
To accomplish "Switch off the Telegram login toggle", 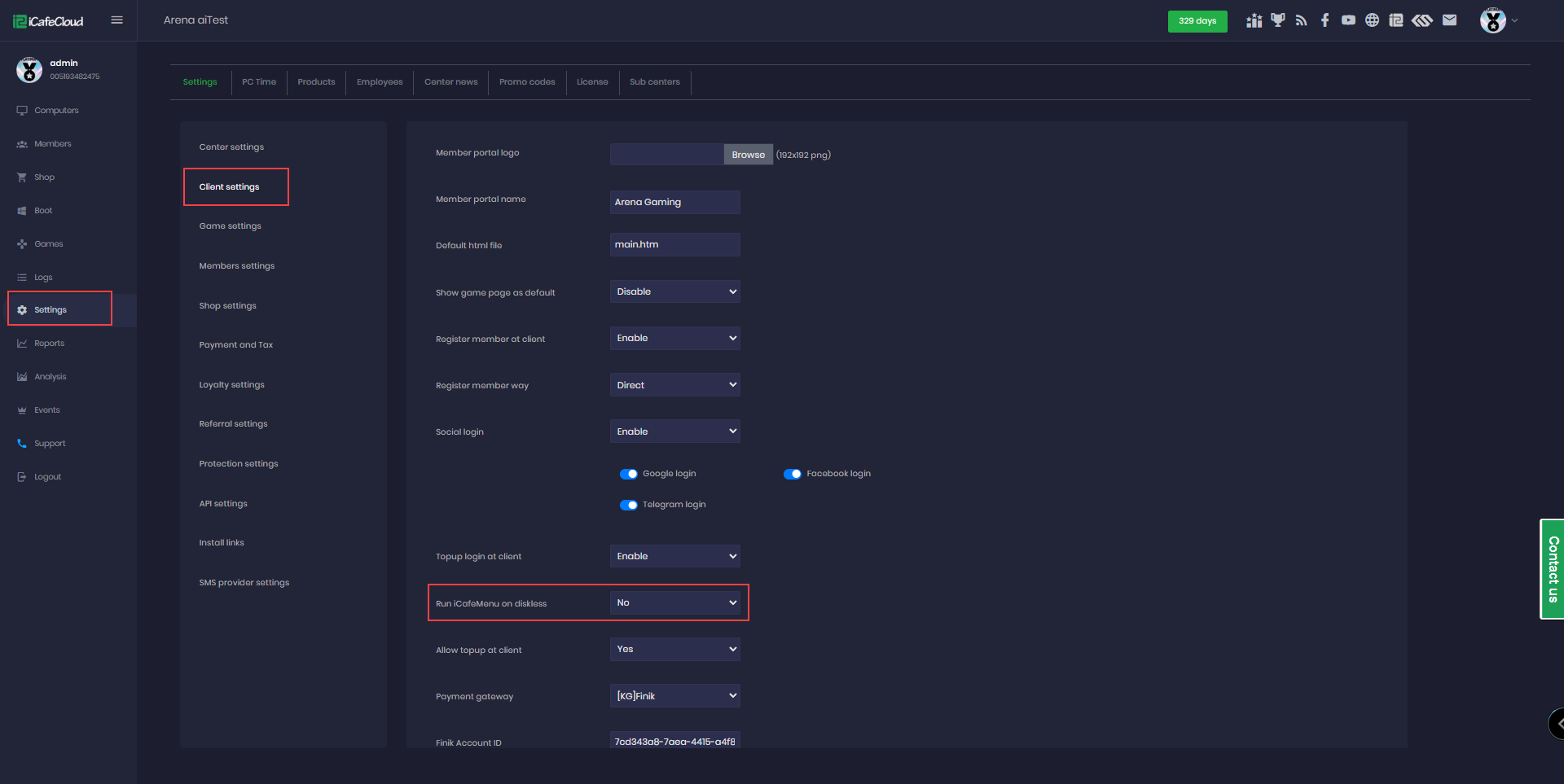I will click(x=629, y=505).
